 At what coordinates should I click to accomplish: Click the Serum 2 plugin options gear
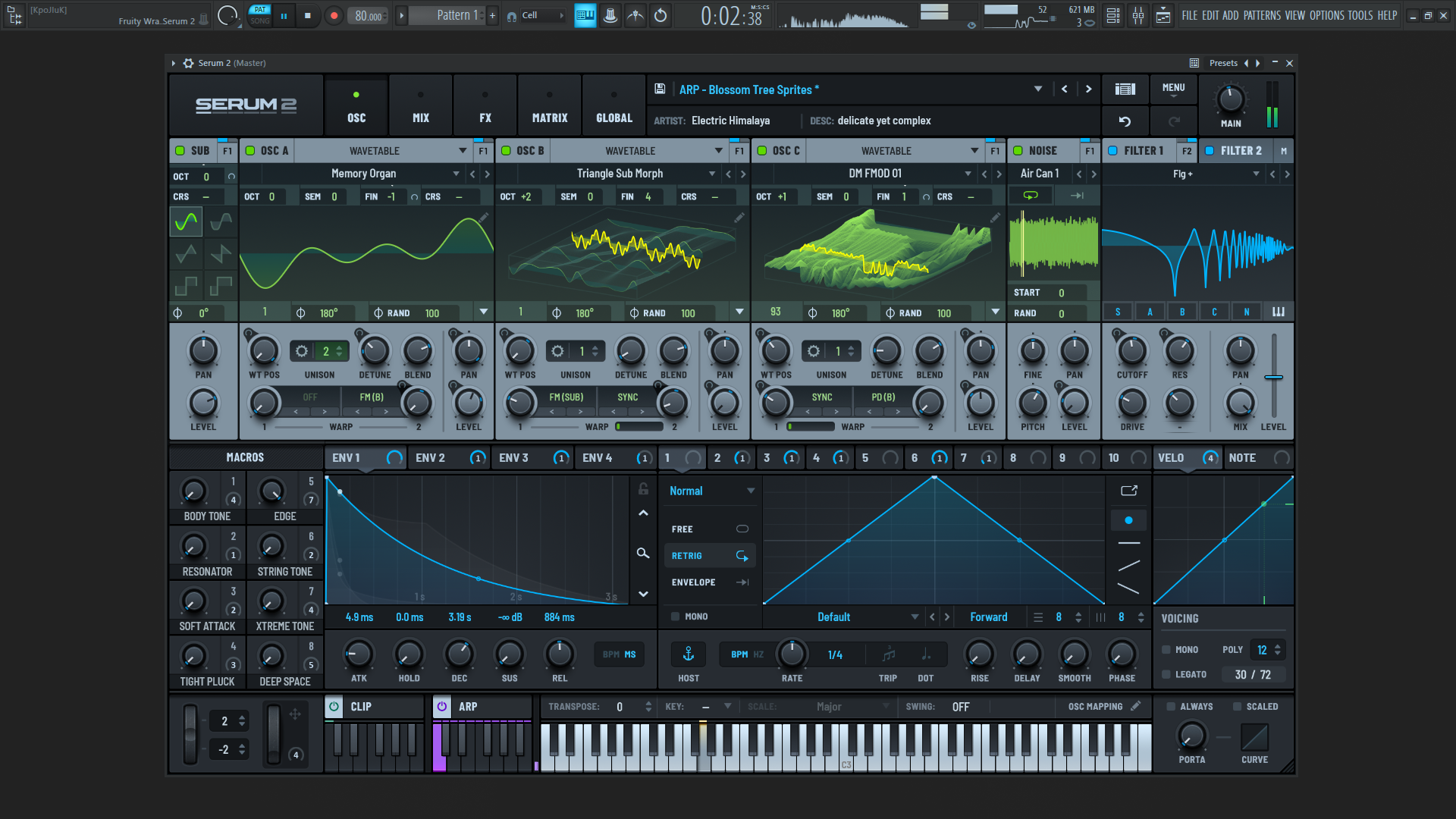point(188,63)
